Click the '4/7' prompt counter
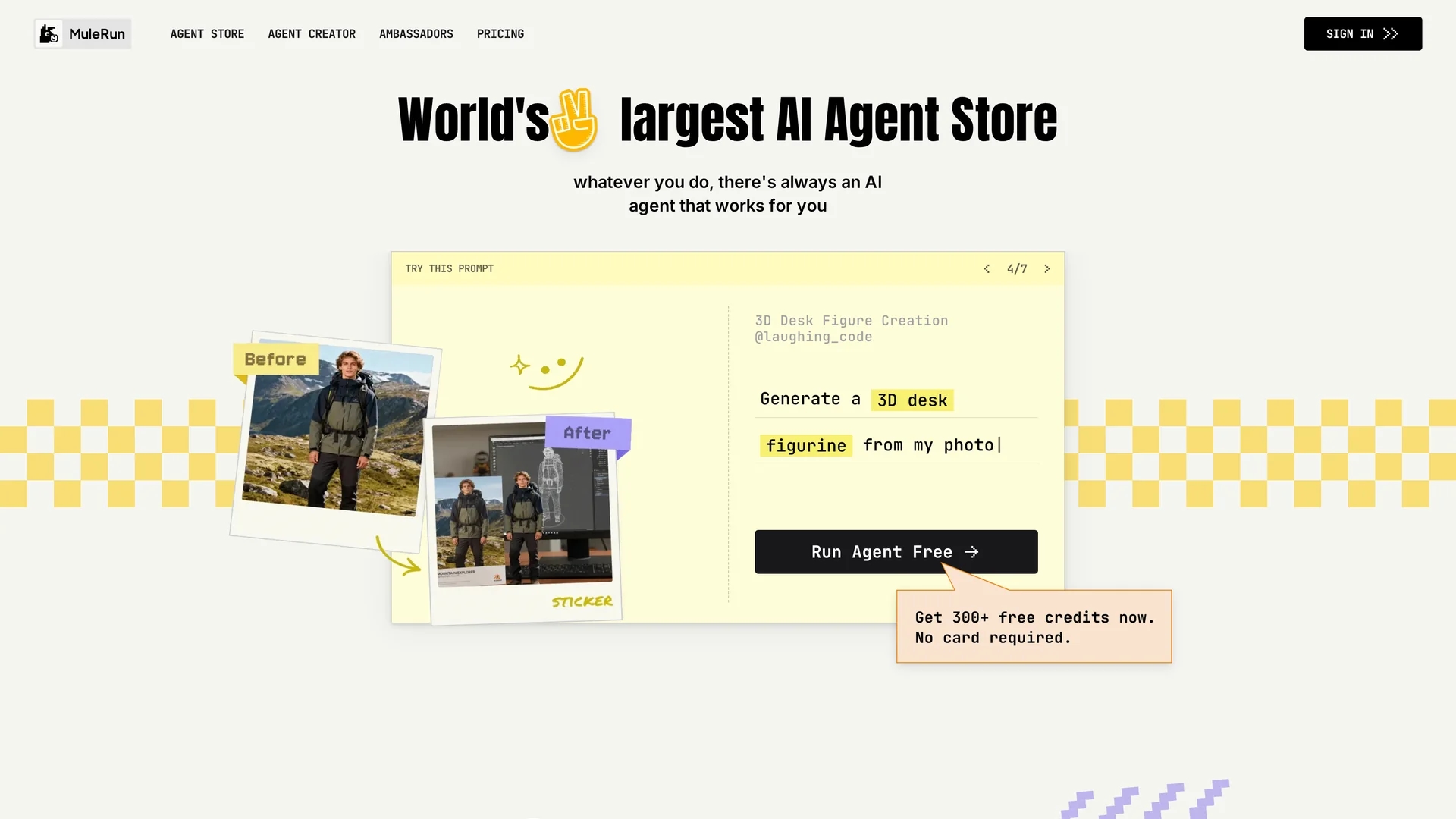 point(1017,269)
